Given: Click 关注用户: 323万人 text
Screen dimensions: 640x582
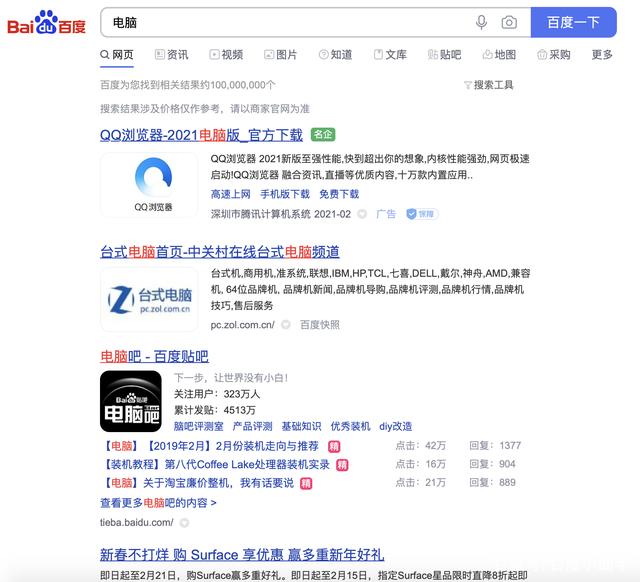Looking at the screenshot, I should (217, 394).
